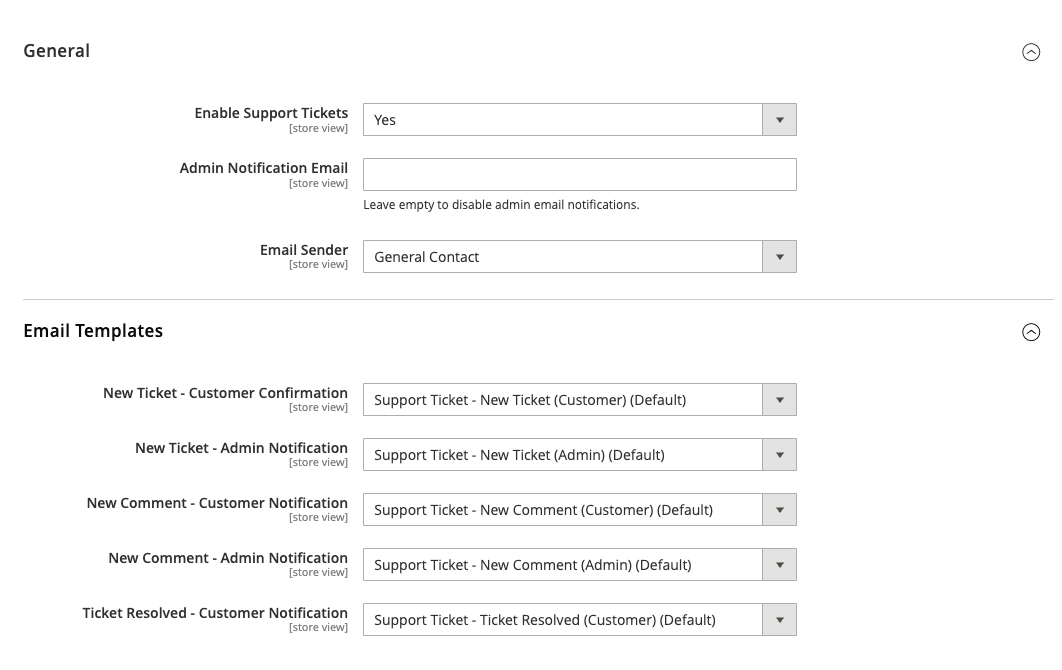Collapse the General section chevron icon
This screenshot has height=670, width=1062.
[x=1031, y=52]
